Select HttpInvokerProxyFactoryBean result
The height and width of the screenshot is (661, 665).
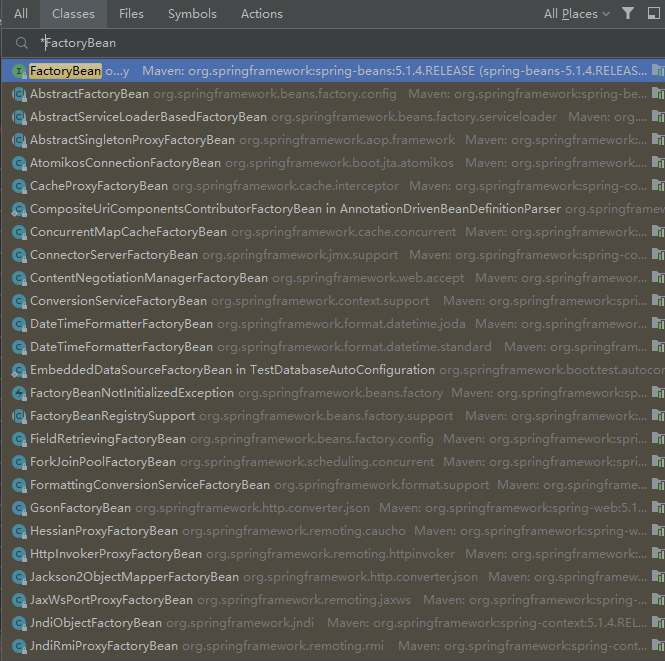[x=333, y=554]
